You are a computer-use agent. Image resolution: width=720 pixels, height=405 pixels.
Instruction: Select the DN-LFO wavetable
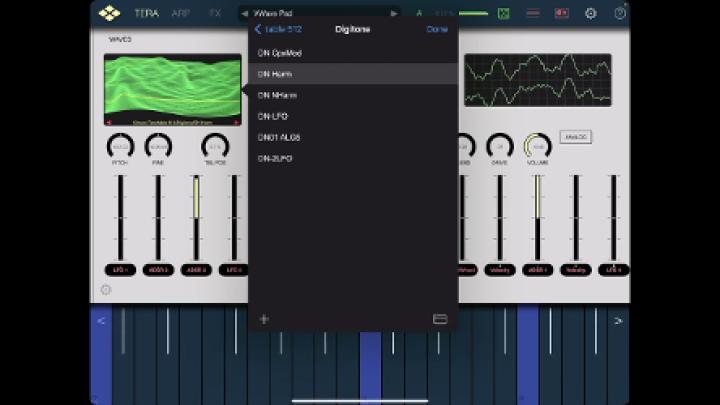(353, 117)
